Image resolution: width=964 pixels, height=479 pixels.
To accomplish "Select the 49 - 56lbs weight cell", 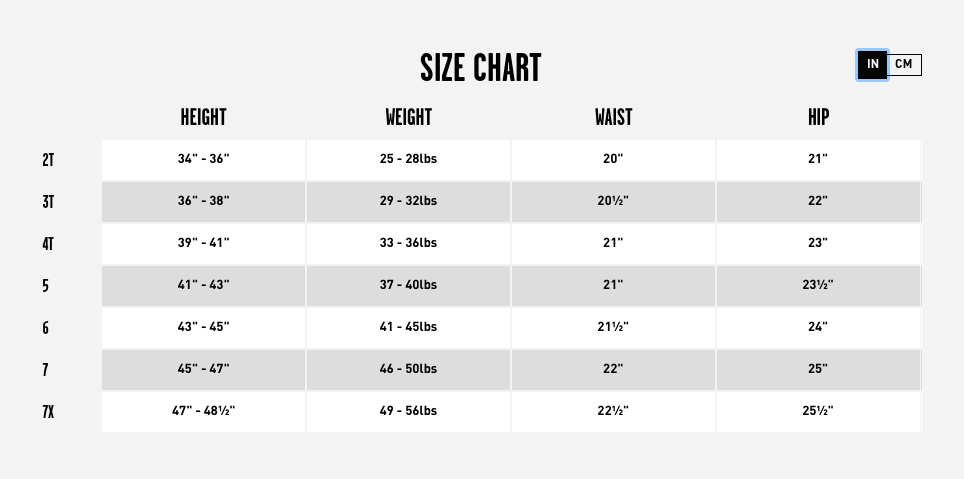I will pos(408,412).
